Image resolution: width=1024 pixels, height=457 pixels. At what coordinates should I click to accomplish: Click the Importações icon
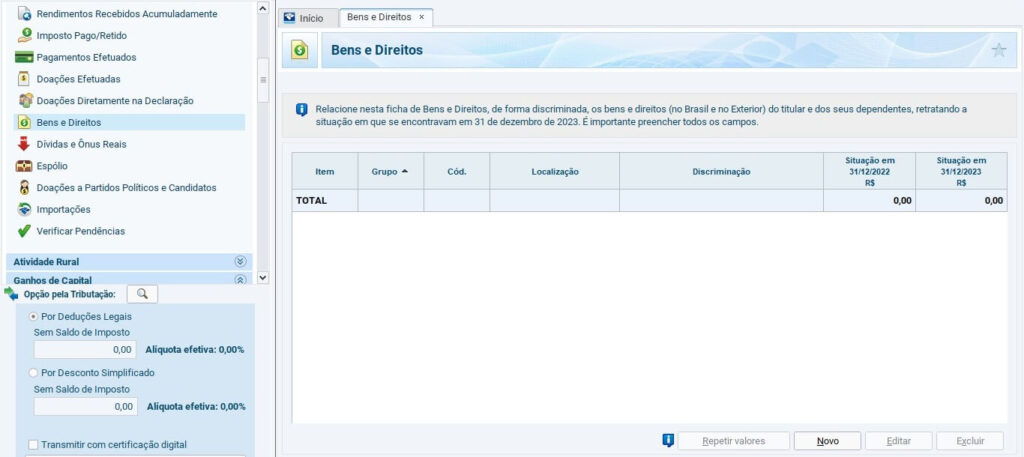[25, 209]
